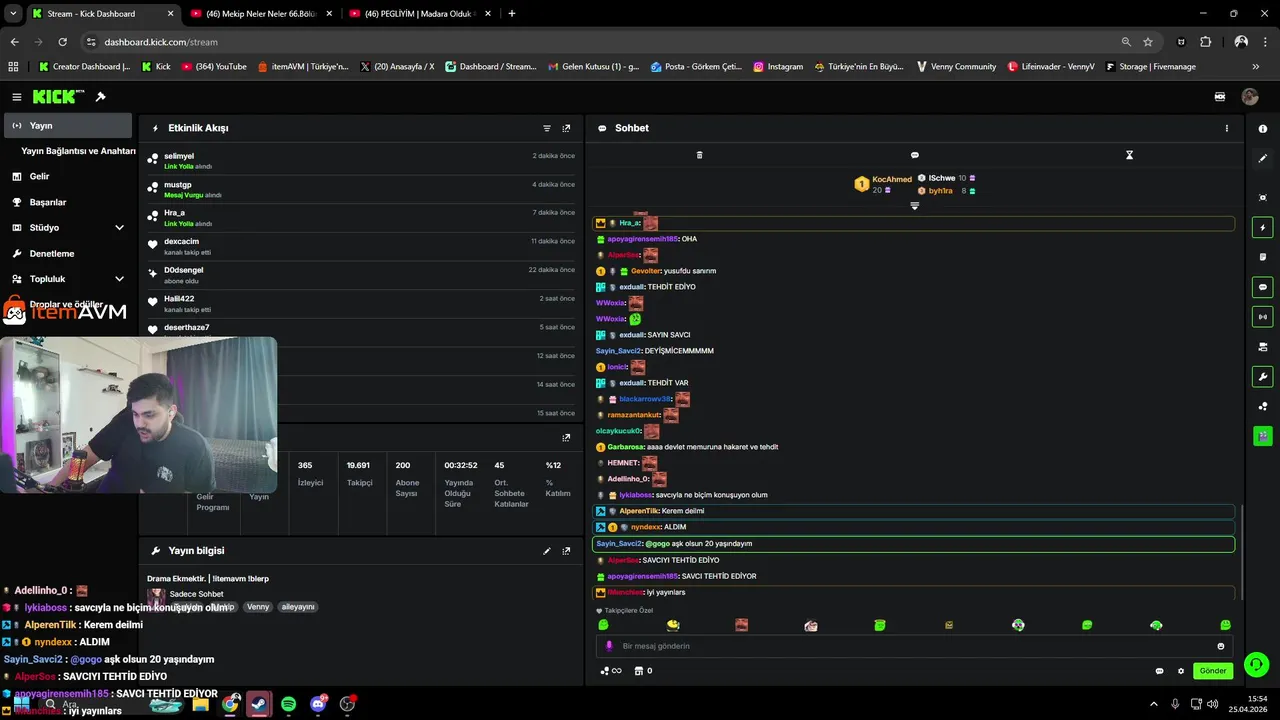Open the green headset support button
This screenshot has height=720, width=1280.
(1257, 664)
